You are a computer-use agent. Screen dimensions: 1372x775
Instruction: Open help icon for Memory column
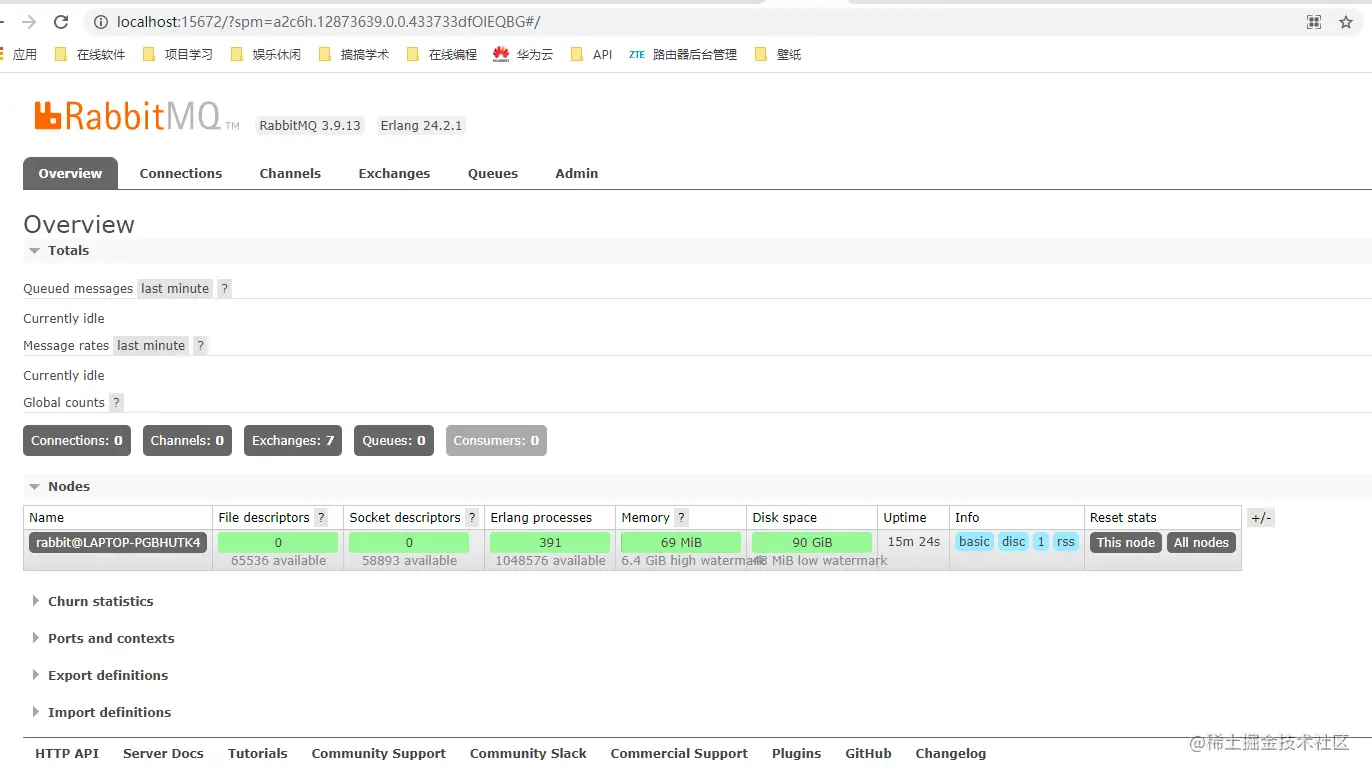pyautogui.click(x=681, y=517)
